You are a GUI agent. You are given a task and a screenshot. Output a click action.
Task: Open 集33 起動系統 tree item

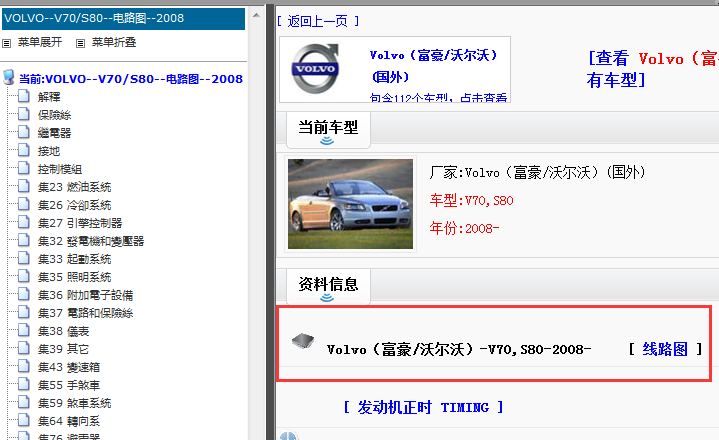click(75, 259)
